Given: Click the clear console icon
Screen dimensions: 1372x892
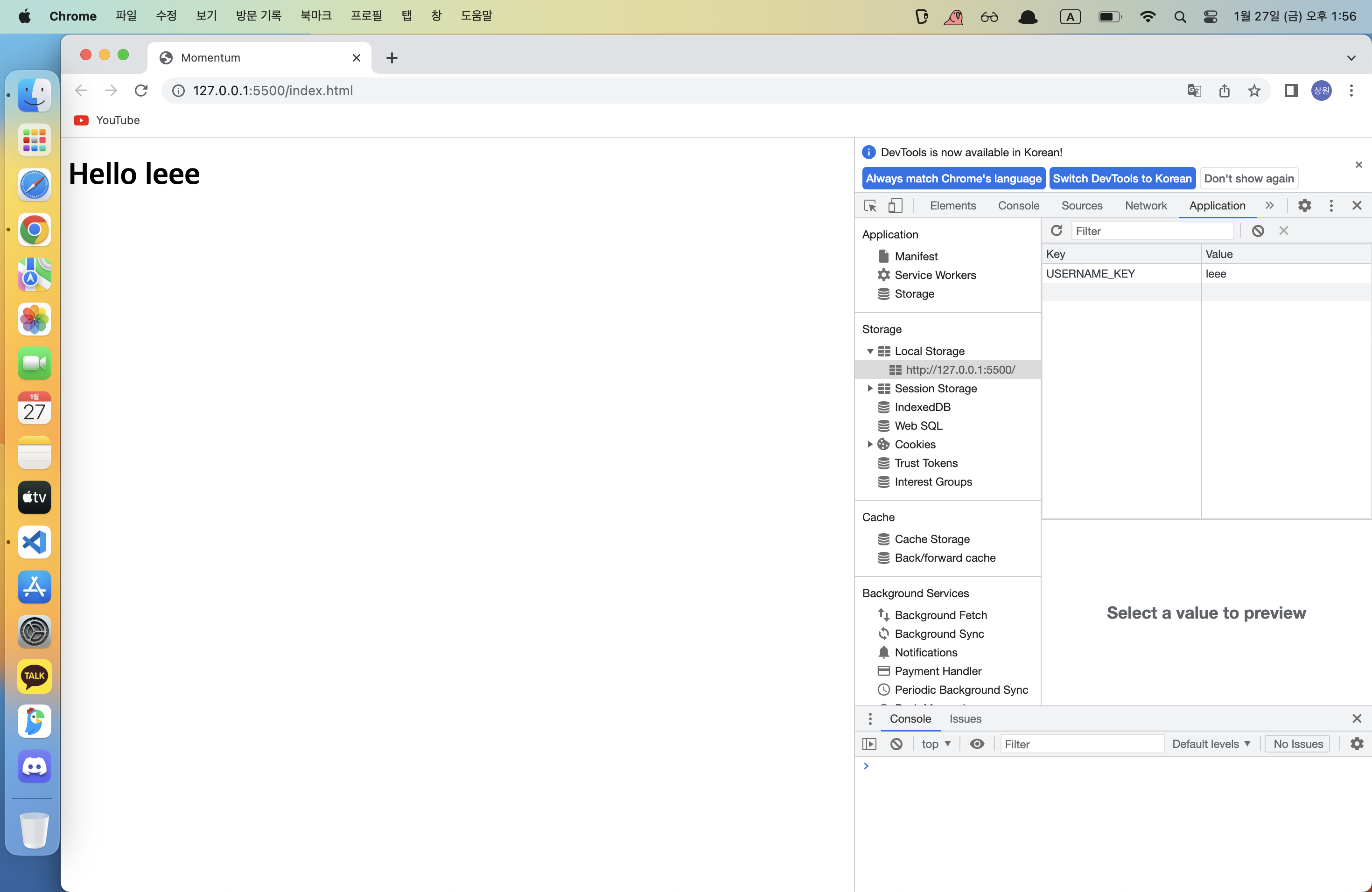Looking at the screenshot, I should tap(896, 744).
